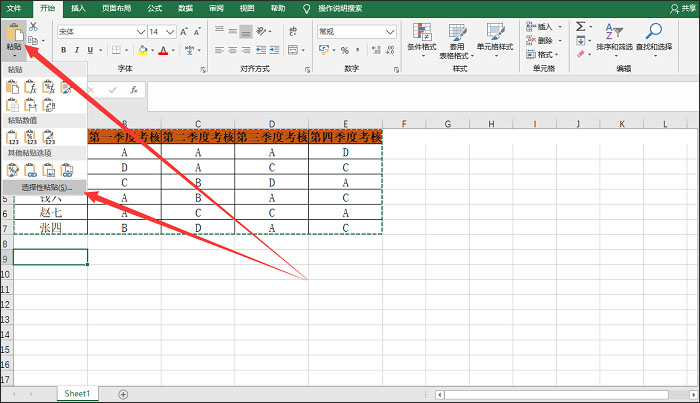700x403 pixels.
Task: Choose the Paste as Picture icon
Action: pos(48,170)
